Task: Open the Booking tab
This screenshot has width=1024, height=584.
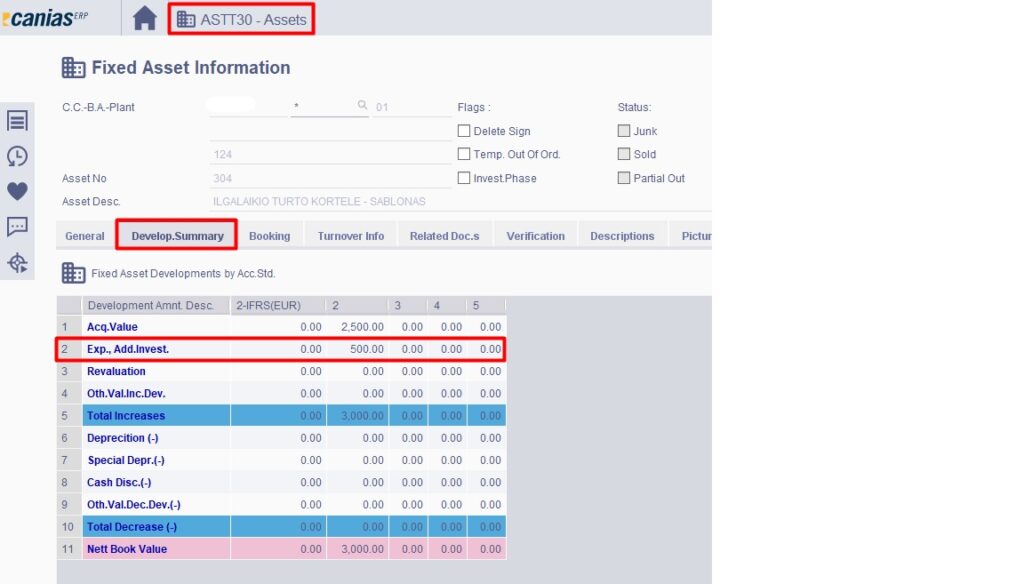Action: [x=269, y=236]
